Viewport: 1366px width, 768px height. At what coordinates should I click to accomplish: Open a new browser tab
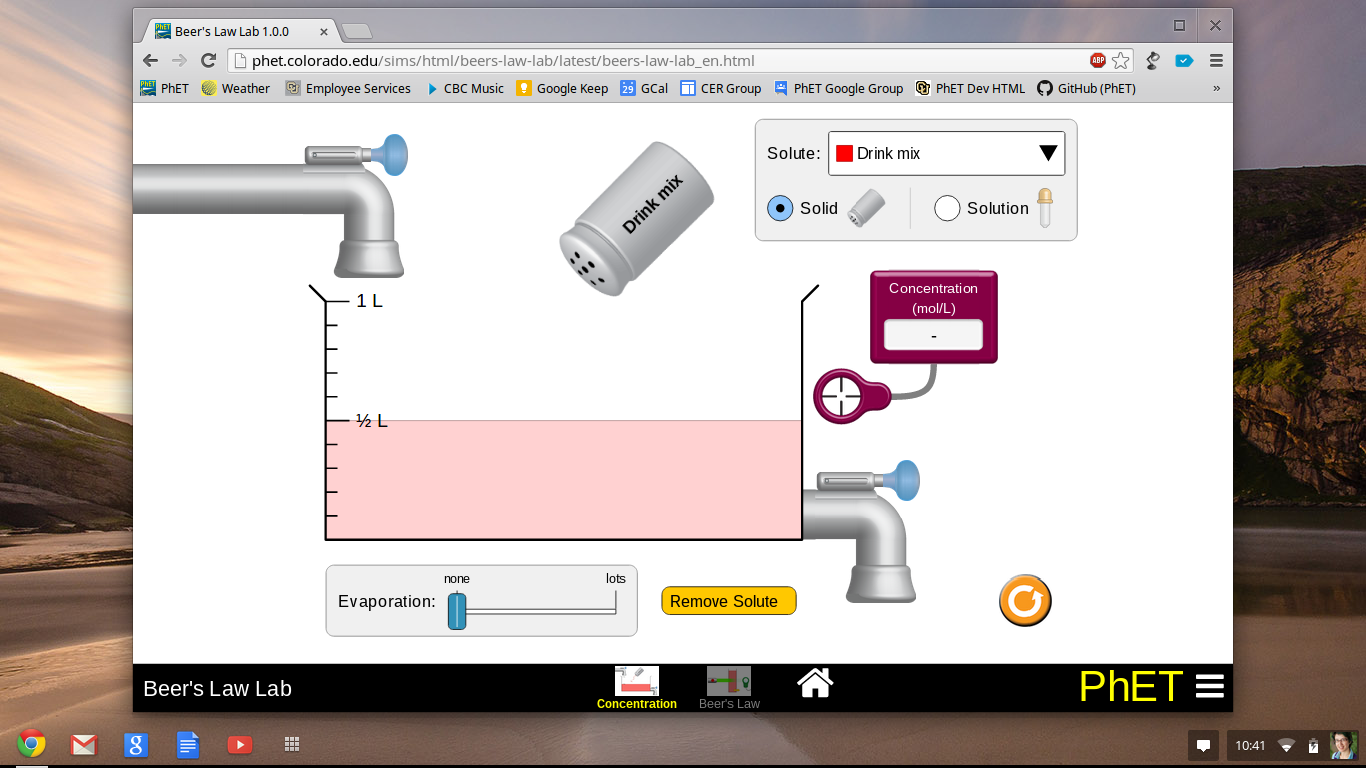(x=356, y=31)
